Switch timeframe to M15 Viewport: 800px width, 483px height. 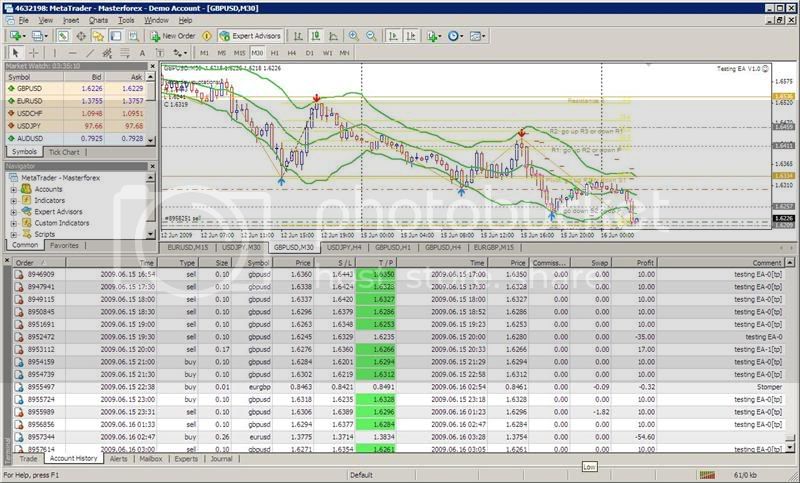(239, 53)
